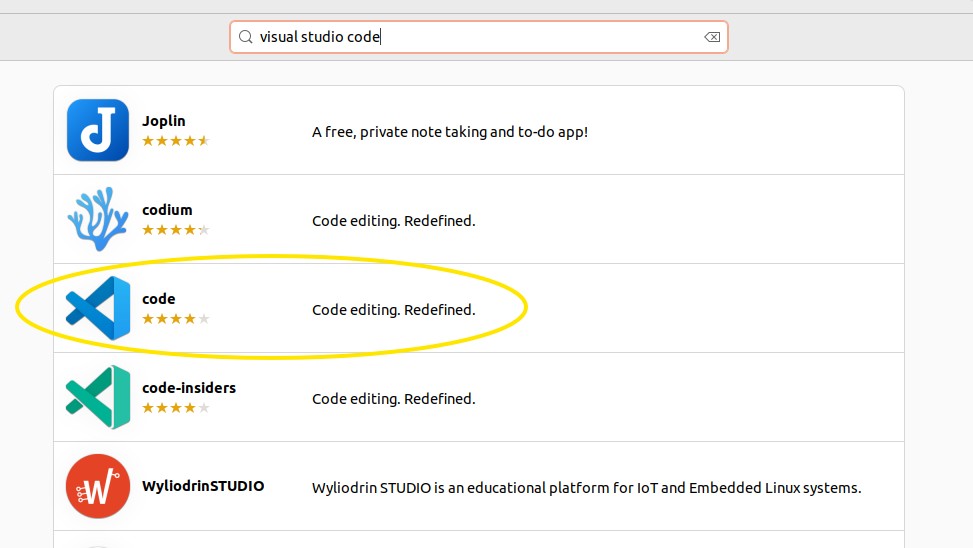Click the star rating under Joplin
The height and width of the screenshot is (548, 973).
(x=175, y=141)
